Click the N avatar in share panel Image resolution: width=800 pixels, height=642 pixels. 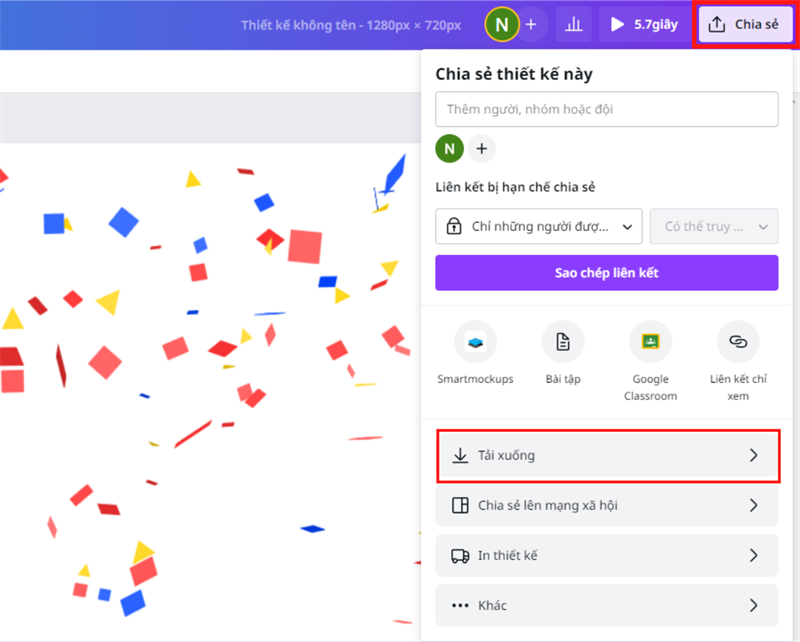[x=449, y=149]
